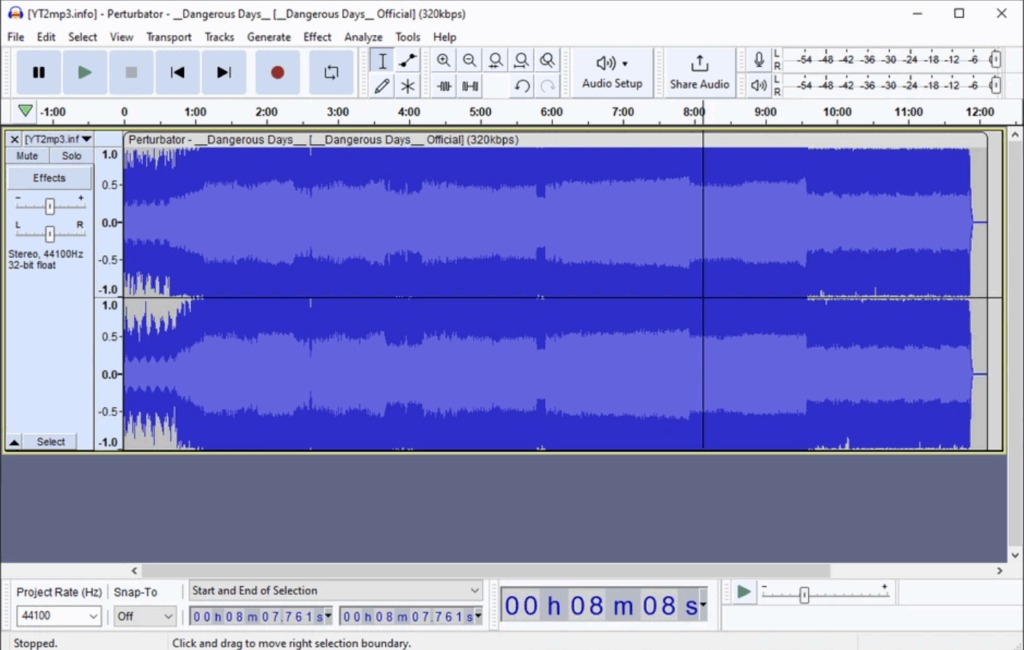Trim audio outside the selection

point(444,86)
